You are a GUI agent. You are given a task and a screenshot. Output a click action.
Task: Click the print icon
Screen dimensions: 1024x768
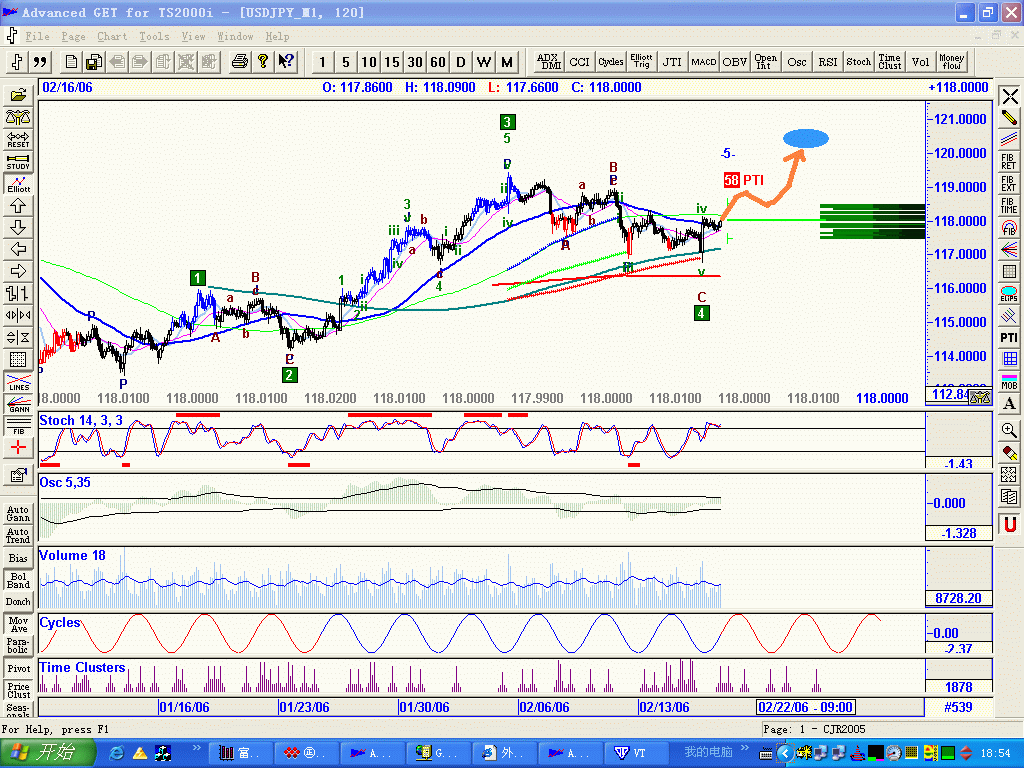click(x=240, y=62)
